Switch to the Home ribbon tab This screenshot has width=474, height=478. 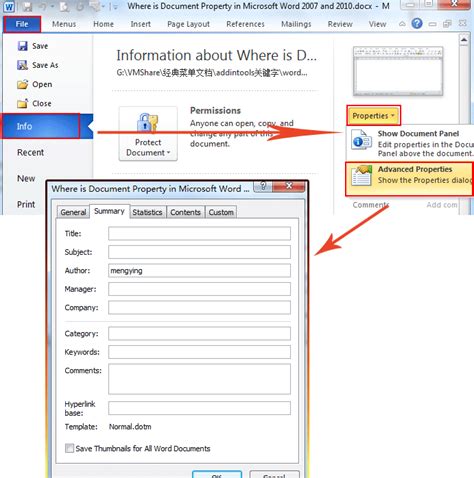(x=103, y=24)
